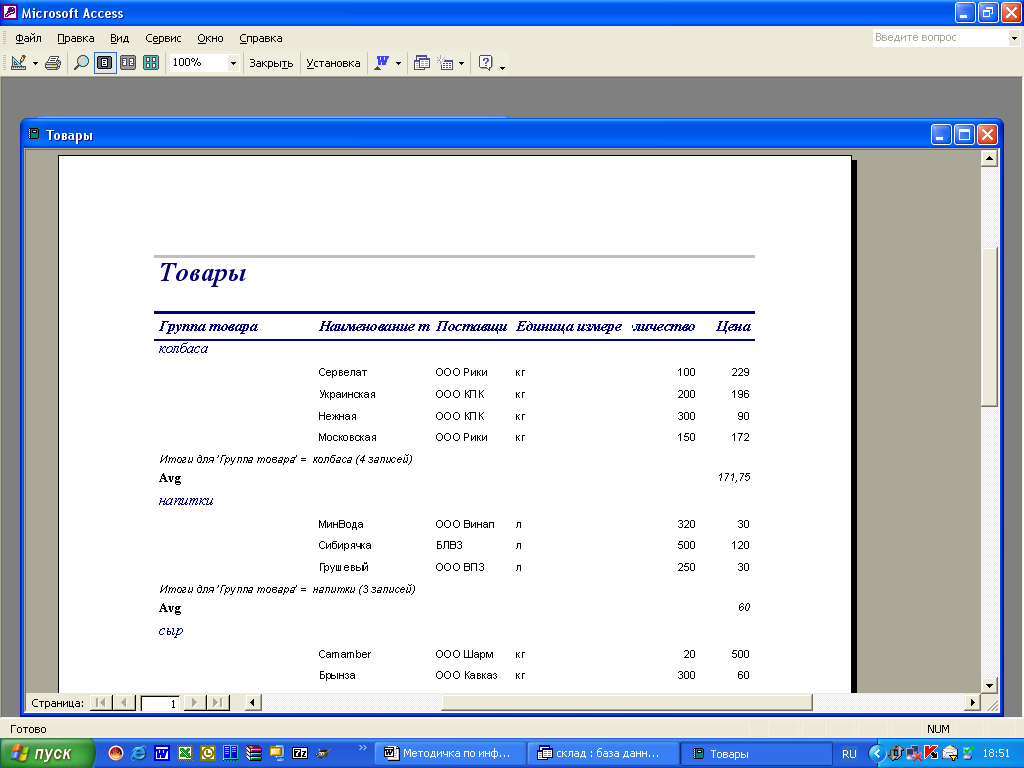Click horizontal scrollbar right arrow
Screen dimensions: 1024x768
[x=972, y=703]
